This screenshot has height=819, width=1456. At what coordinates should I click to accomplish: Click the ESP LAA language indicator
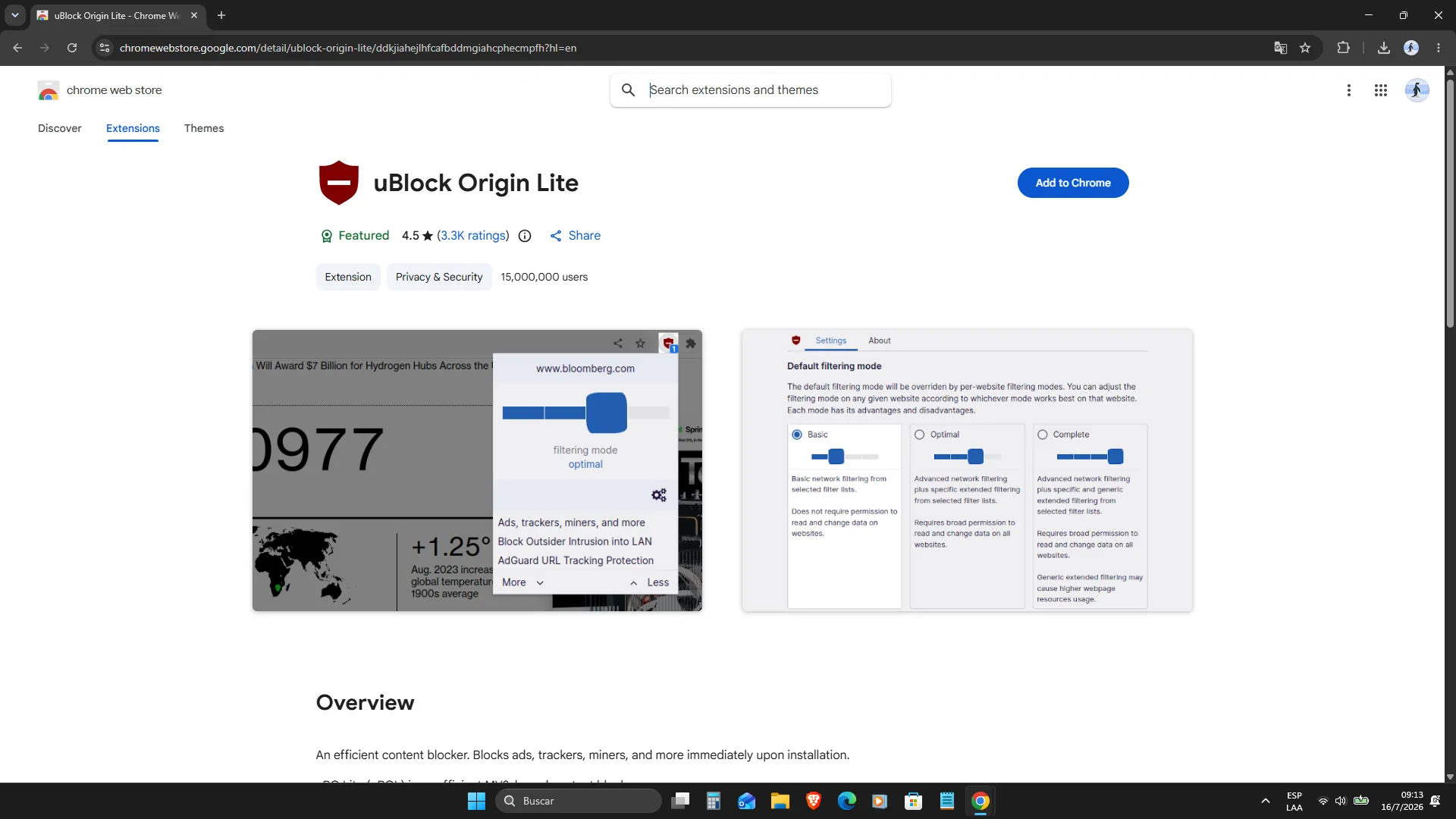tap(1294, 801)
